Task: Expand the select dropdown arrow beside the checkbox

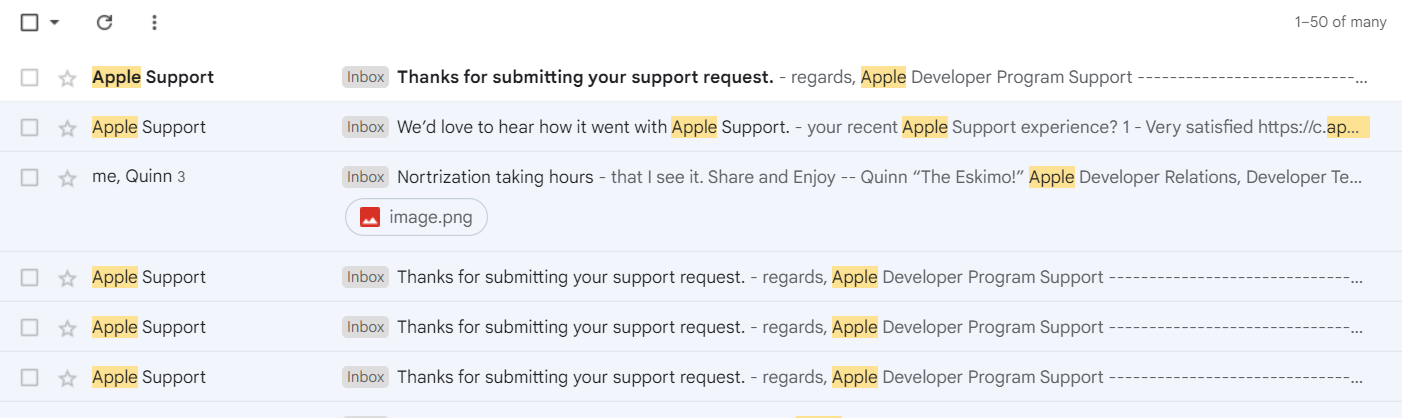Action: click(54, 22)
